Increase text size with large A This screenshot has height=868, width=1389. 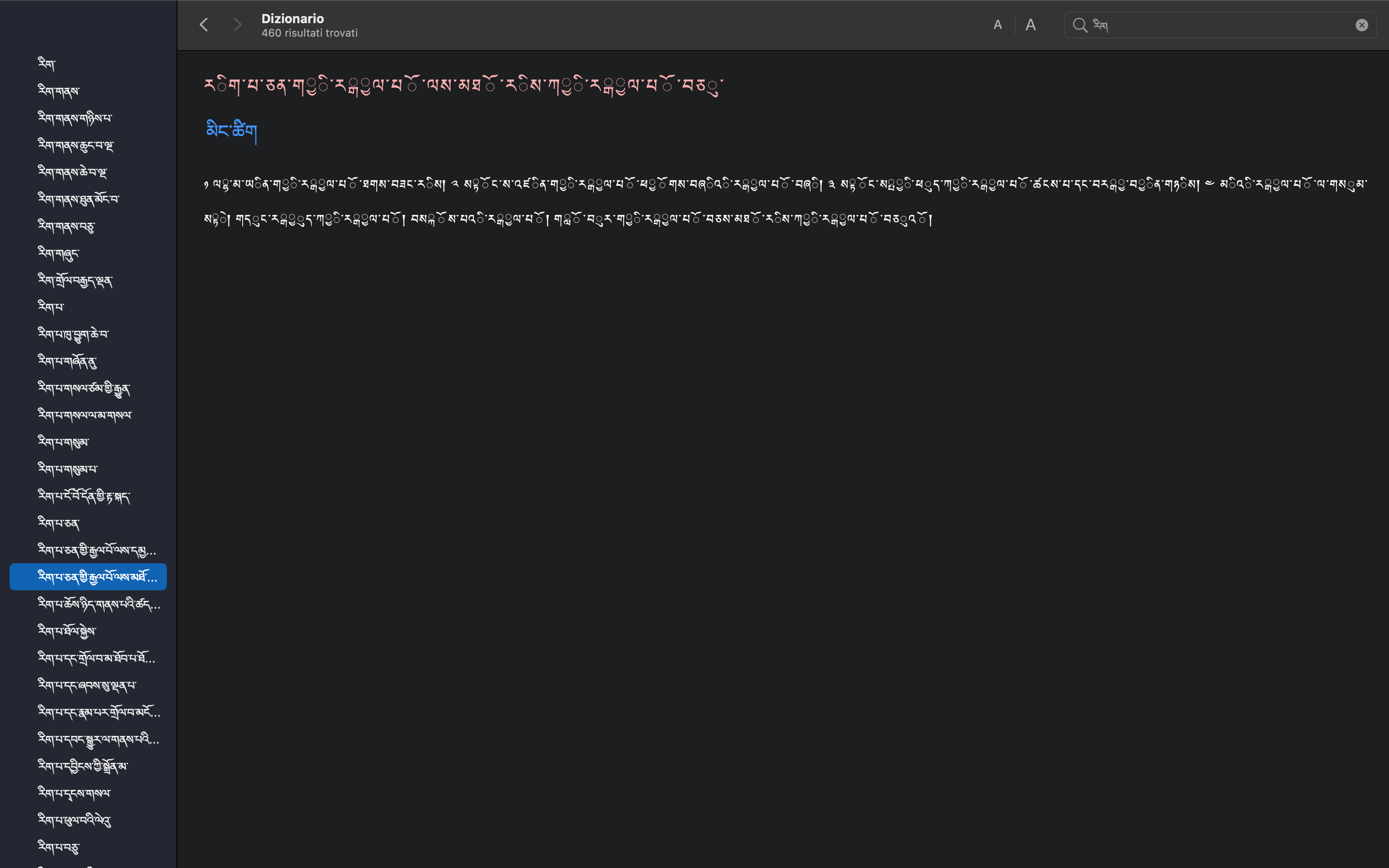[x=1030, y=25]
